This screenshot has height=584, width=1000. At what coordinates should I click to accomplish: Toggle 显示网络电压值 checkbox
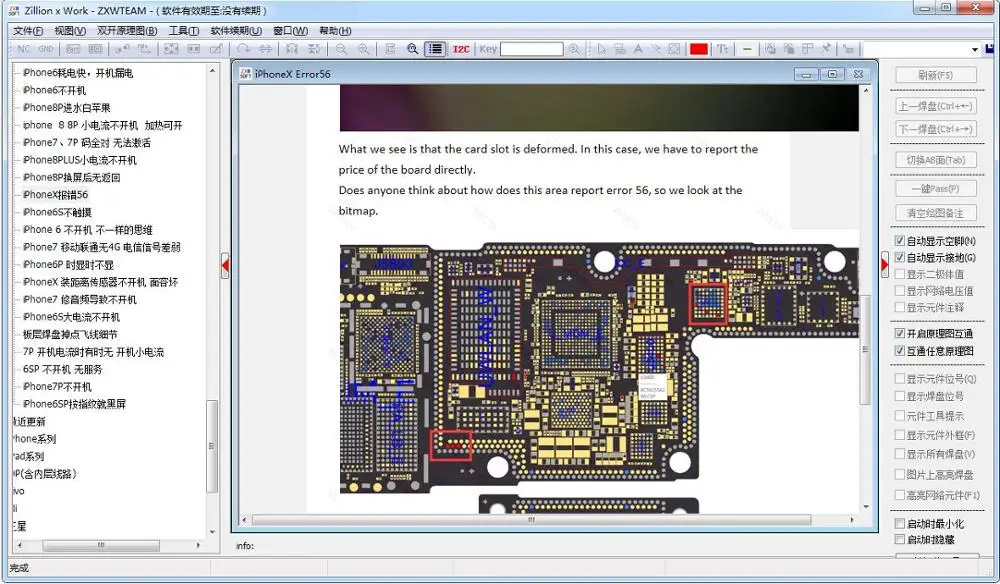click(900, 291)
